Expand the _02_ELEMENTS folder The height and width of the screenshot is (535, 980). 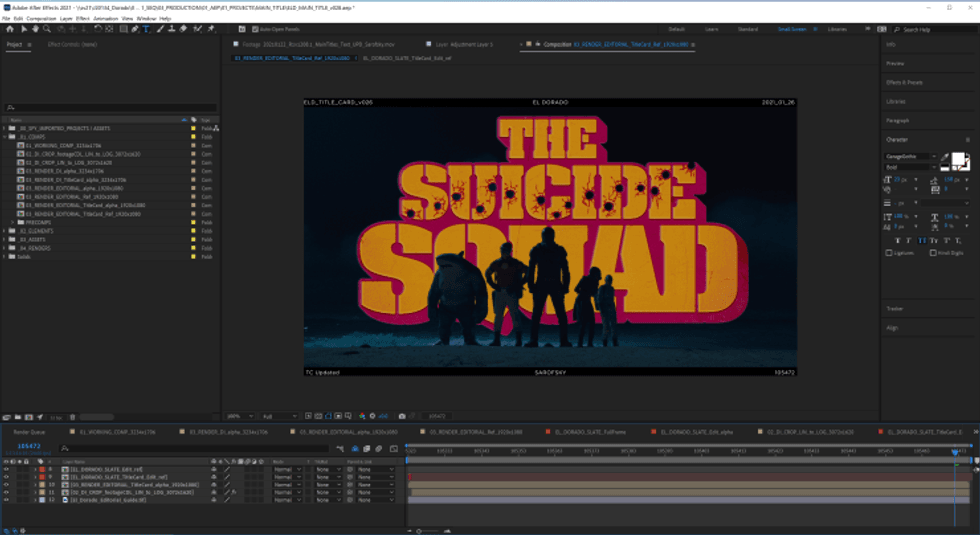click(x=4, y=231)
